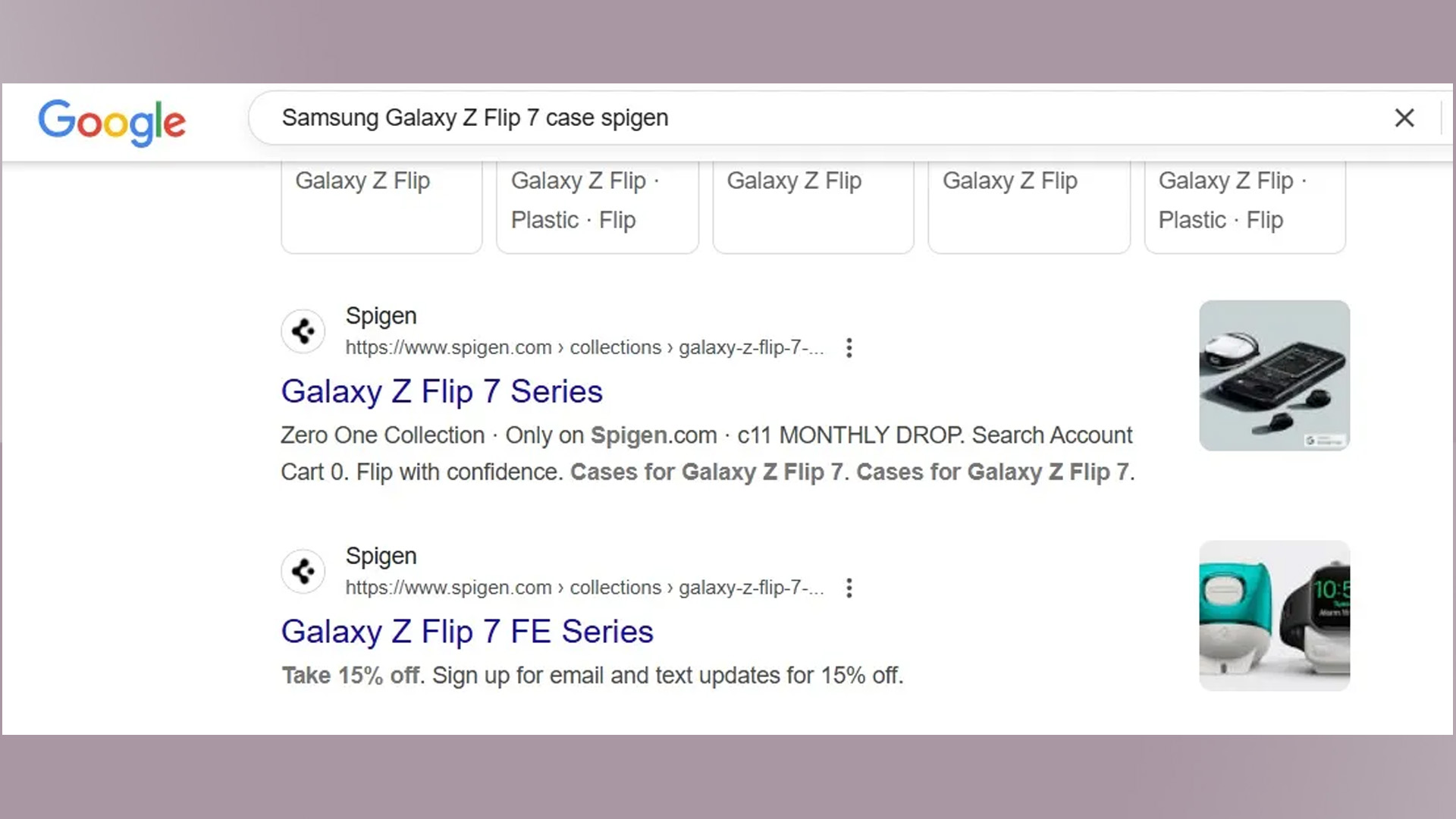Screen dimensions: 1456x819
Task: Select the third Galaxy Z Flip product card
Action: pyautogui.click(x=814, y=206)
